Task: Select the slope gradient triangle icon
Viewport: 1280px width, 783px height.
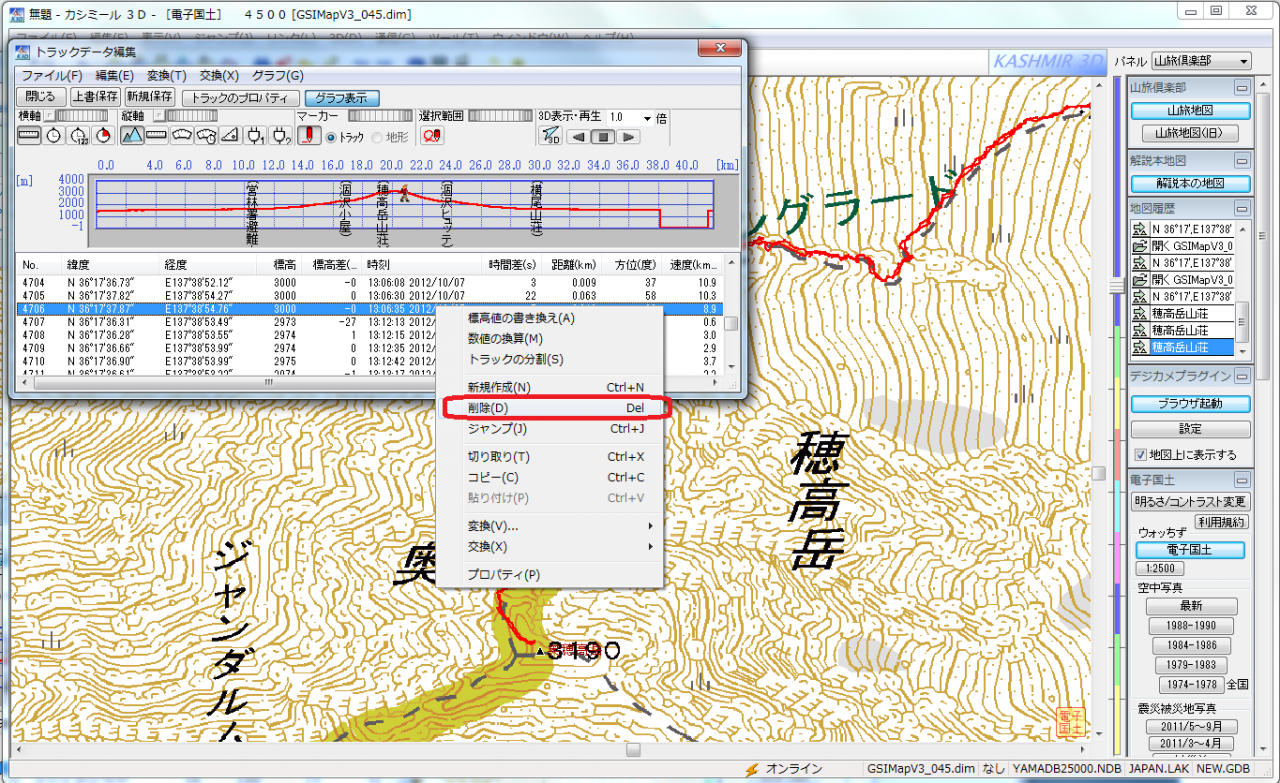Action: pos(230,136)
